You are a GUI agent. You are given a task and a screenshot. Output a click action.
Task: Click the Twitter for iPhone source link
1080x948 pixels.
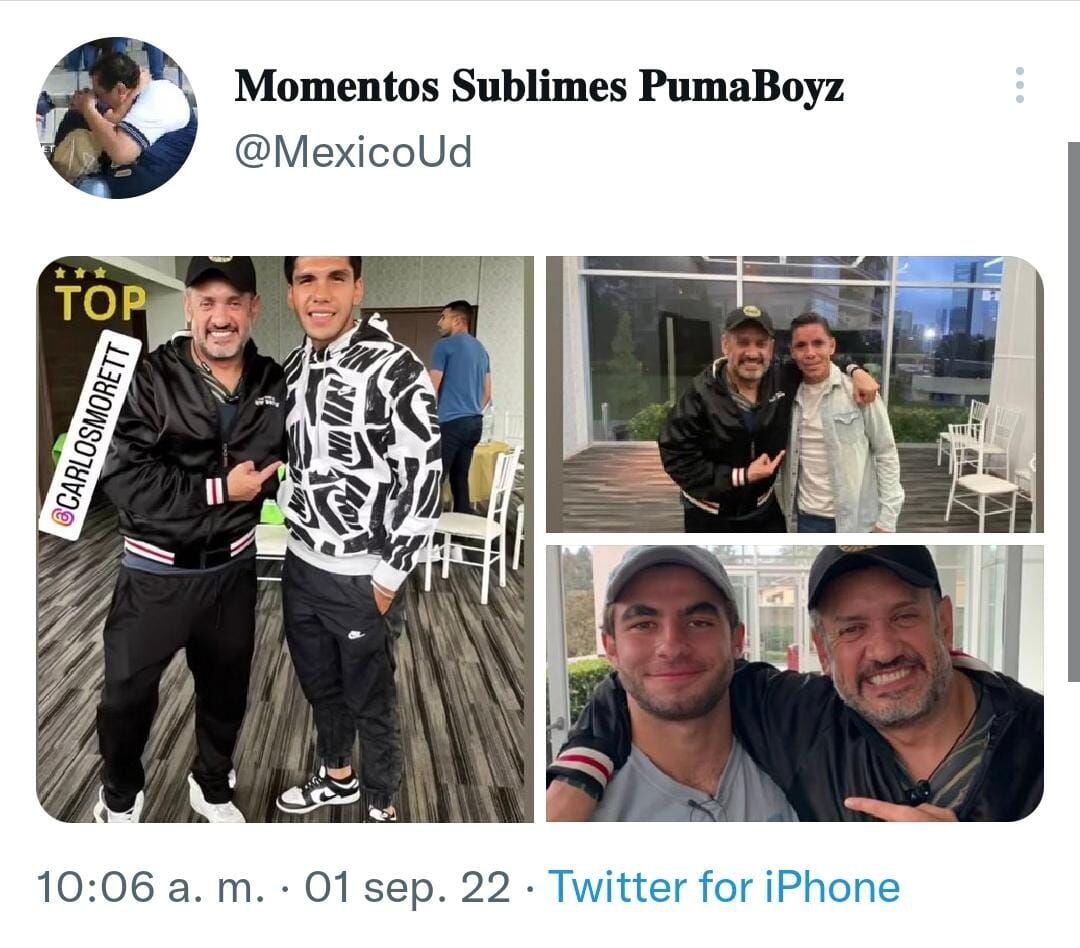[724, 887]
